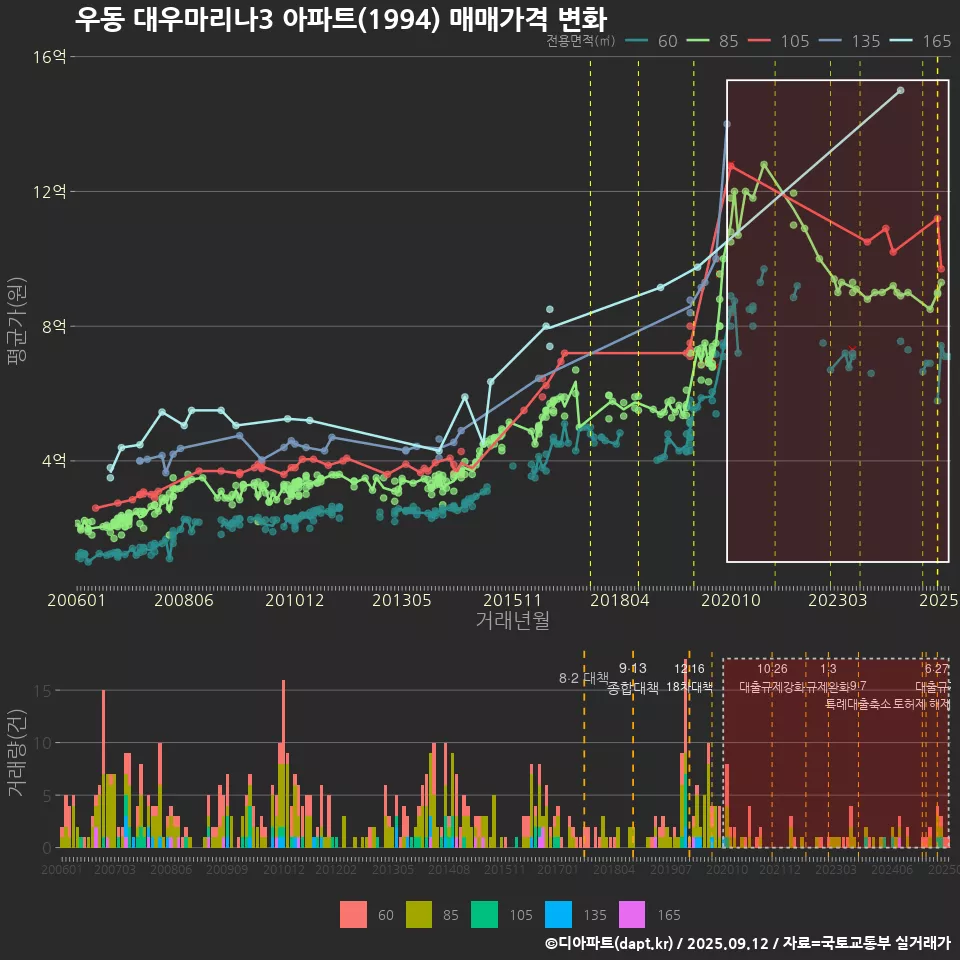Click the blue-gray 135㎡ line legend entry

[x=850, y=41]
